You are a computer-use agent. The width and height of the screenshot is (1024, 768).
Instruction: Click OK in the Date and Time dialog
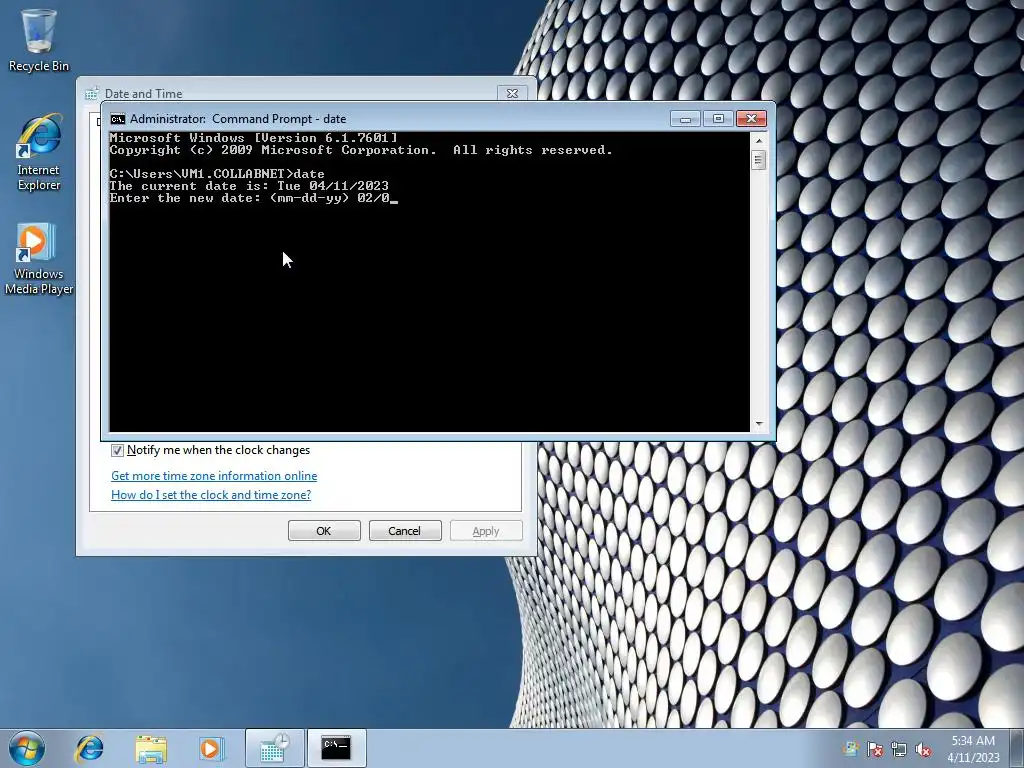[x=324, y=530]
